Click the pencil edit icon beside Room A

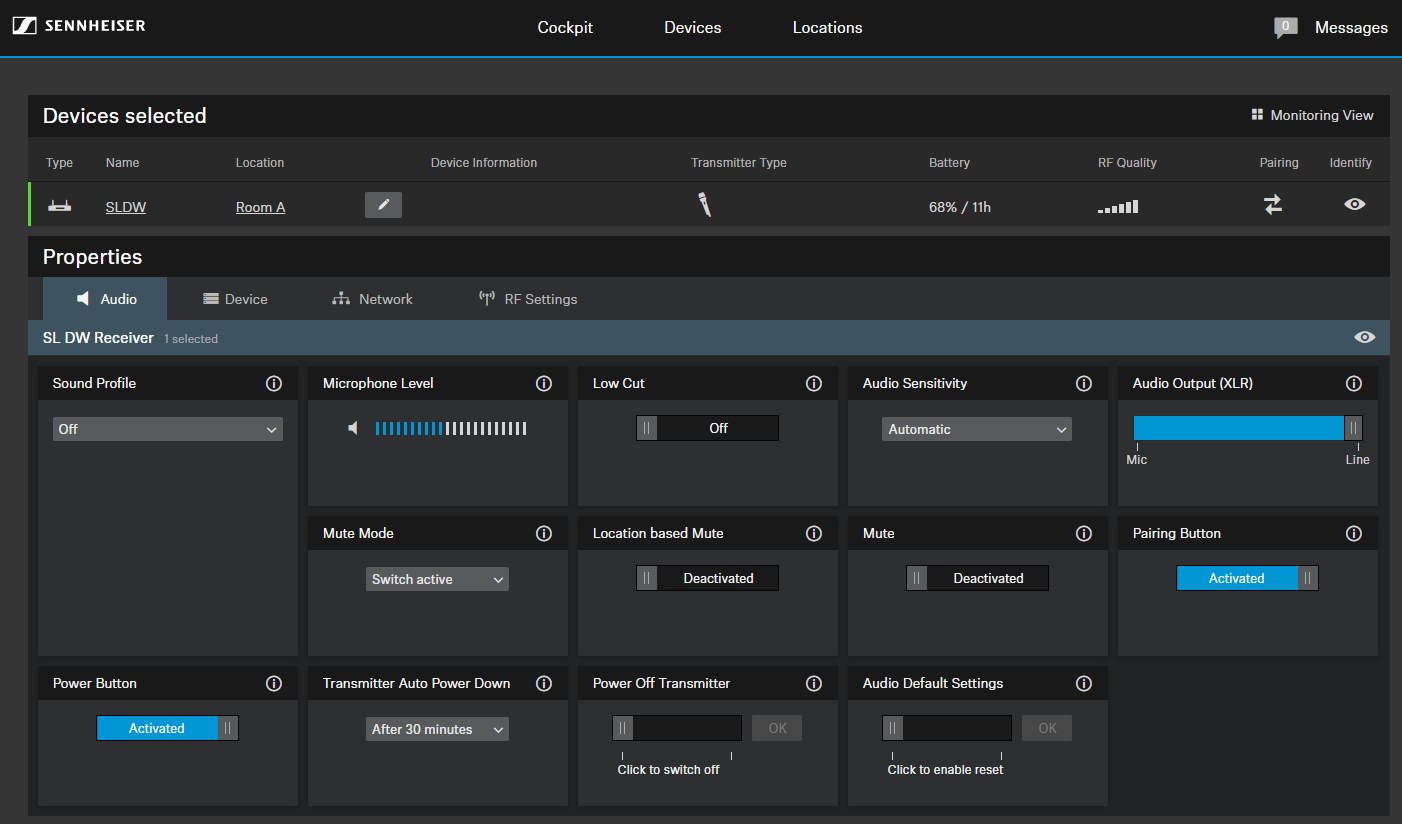point(383,205)
